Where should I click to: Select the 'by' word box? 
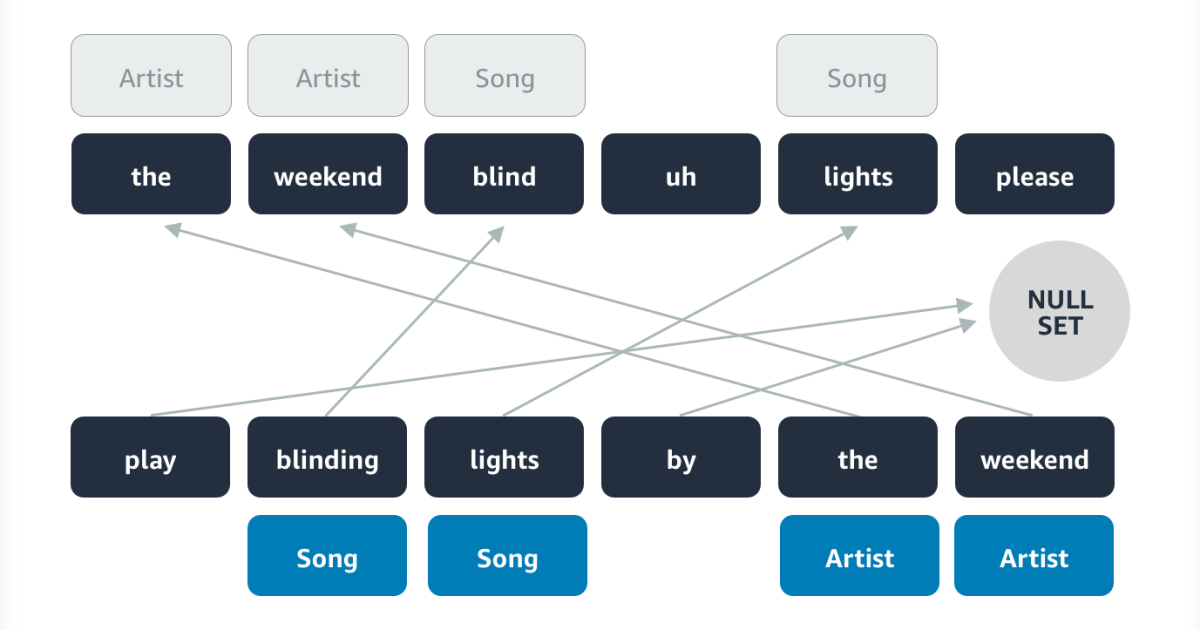681,457
